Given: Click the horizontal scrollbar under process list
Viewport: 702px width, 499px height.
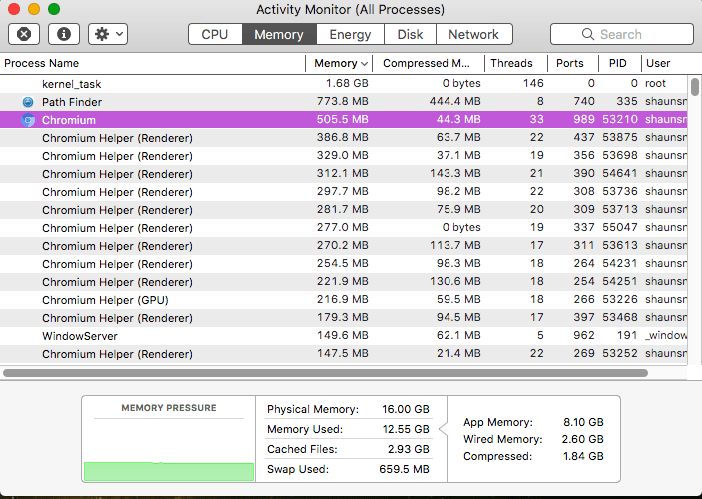Looking at the screenshot, I should (325, 373).
